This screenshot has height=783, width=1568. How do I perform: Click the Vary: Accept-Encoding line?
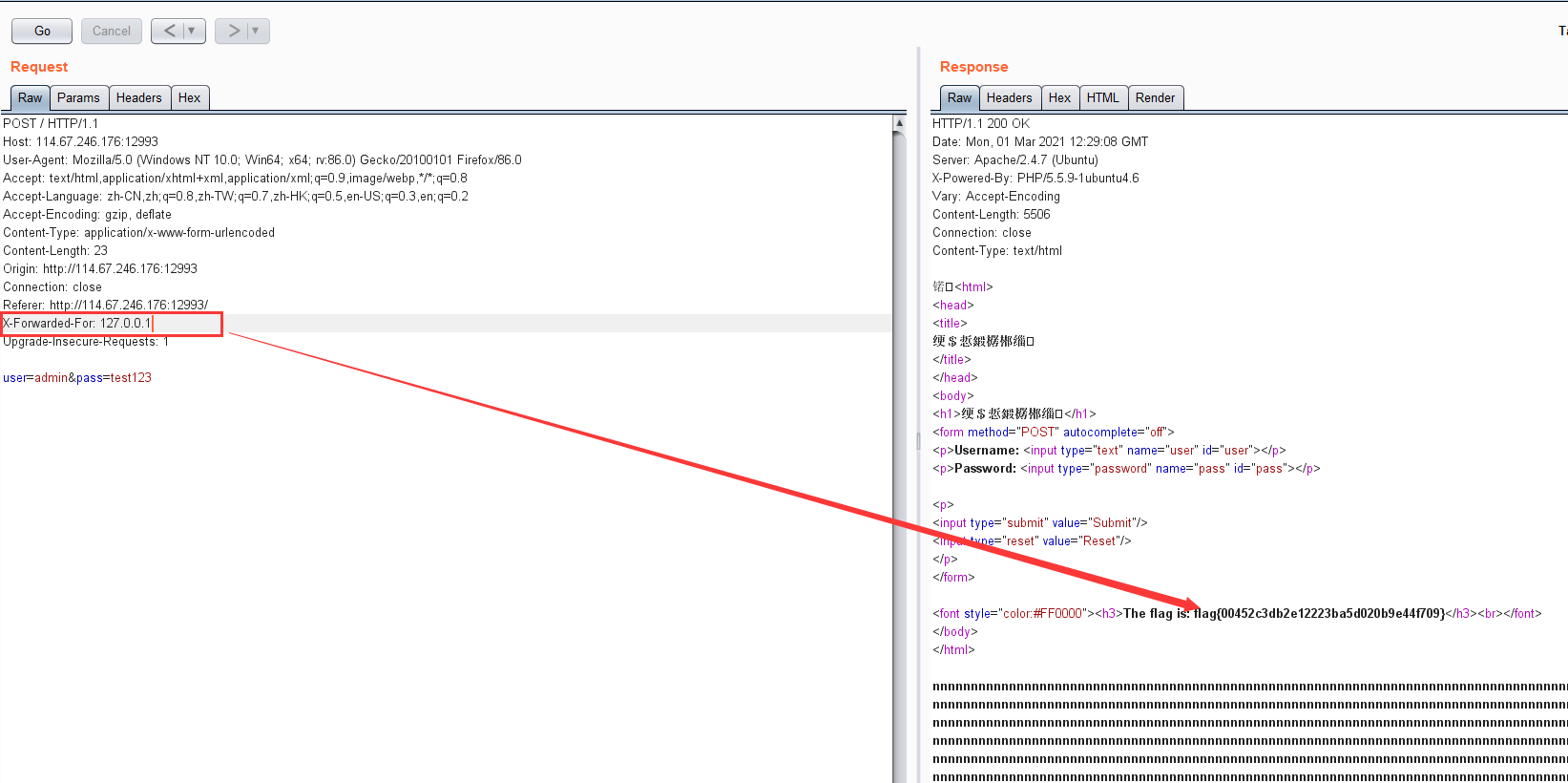[x=996, y=196]
